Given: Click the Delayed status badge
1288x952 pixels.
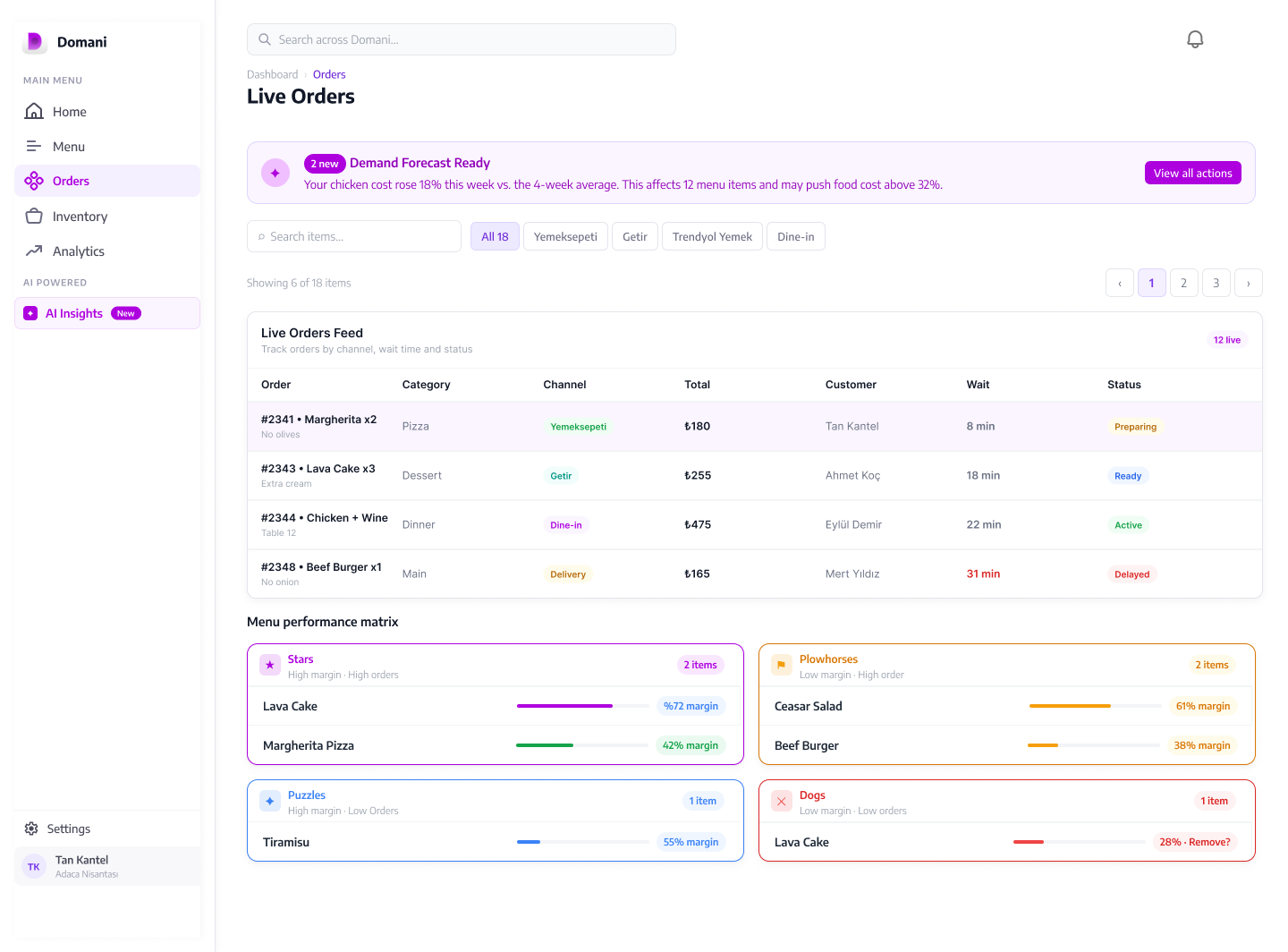Looking at the screenshot, I should (x=1131, y=574).
